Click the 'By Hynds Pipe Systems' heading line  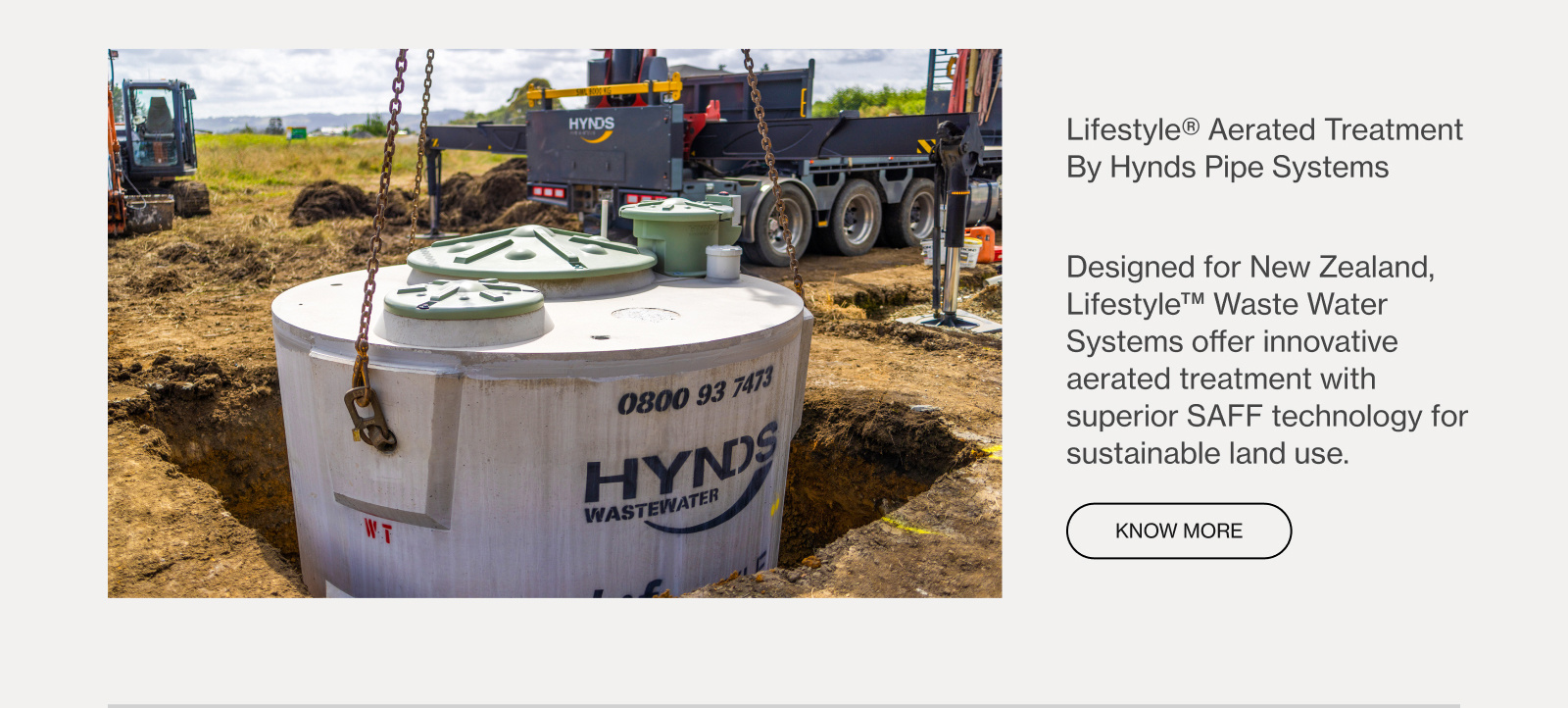tap(1227, 167)
